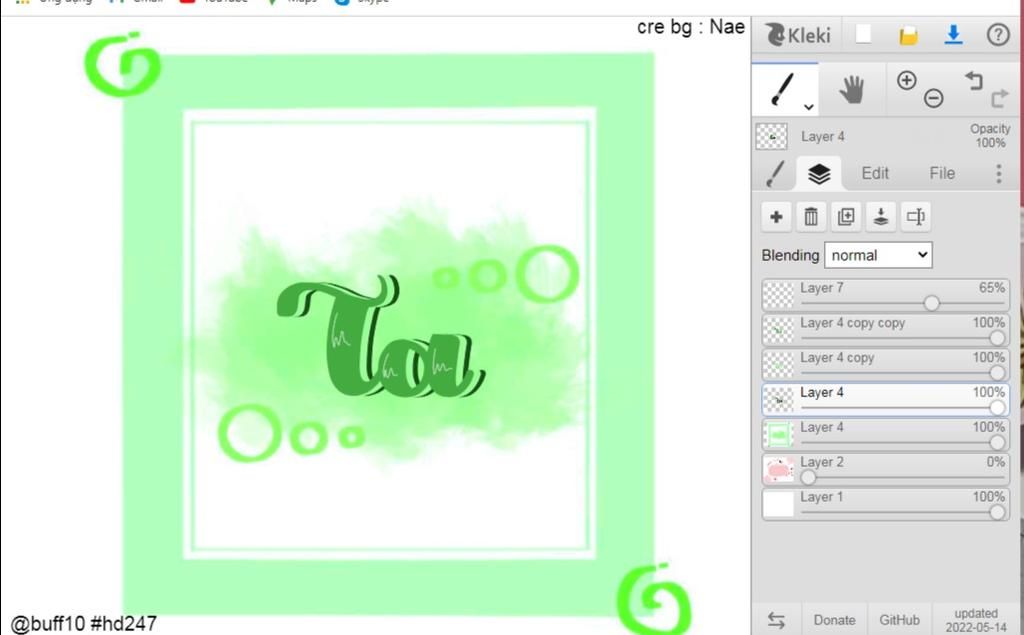Zoom in with the plus magnifier
Image resolution: width=1024 pixels, height=635 pixels.
(906, 80)
